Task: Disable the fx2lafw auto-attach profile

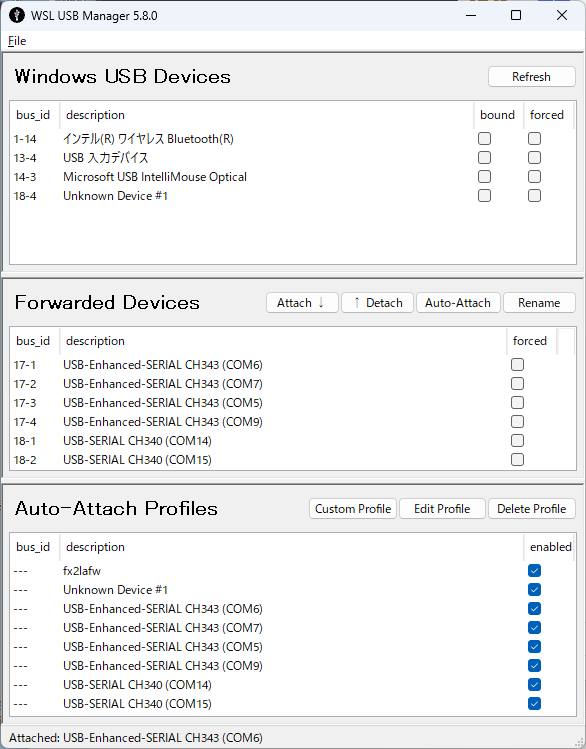Action: [534, 570]
